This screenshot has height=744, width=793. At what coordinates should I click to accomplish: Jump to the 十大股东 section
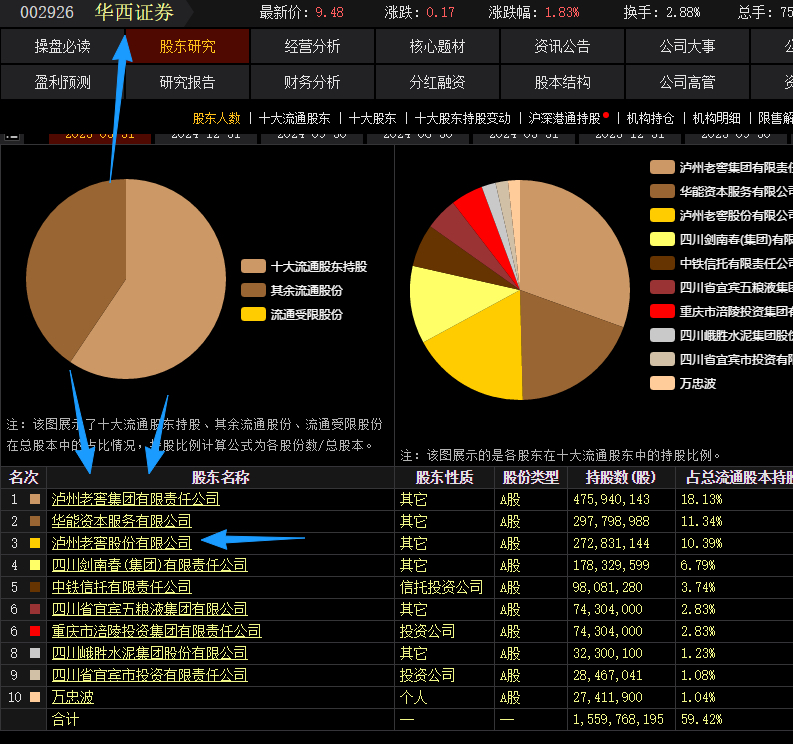[x=373, y=118]
